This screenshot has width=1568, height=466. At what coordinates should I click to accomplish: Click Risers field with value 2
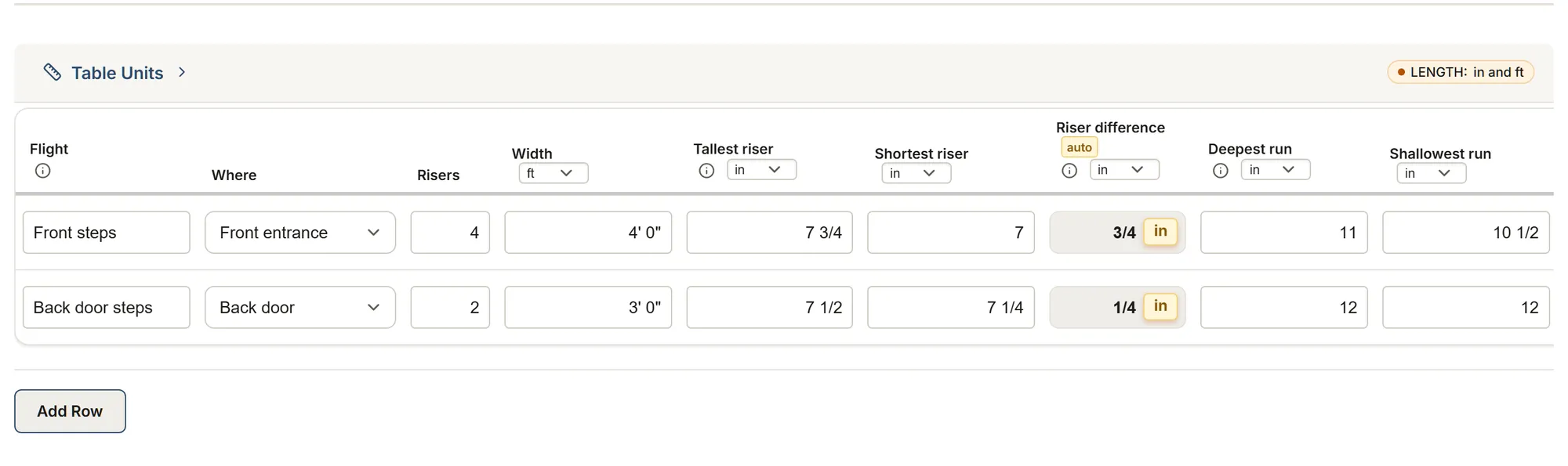tap(450, 308)
